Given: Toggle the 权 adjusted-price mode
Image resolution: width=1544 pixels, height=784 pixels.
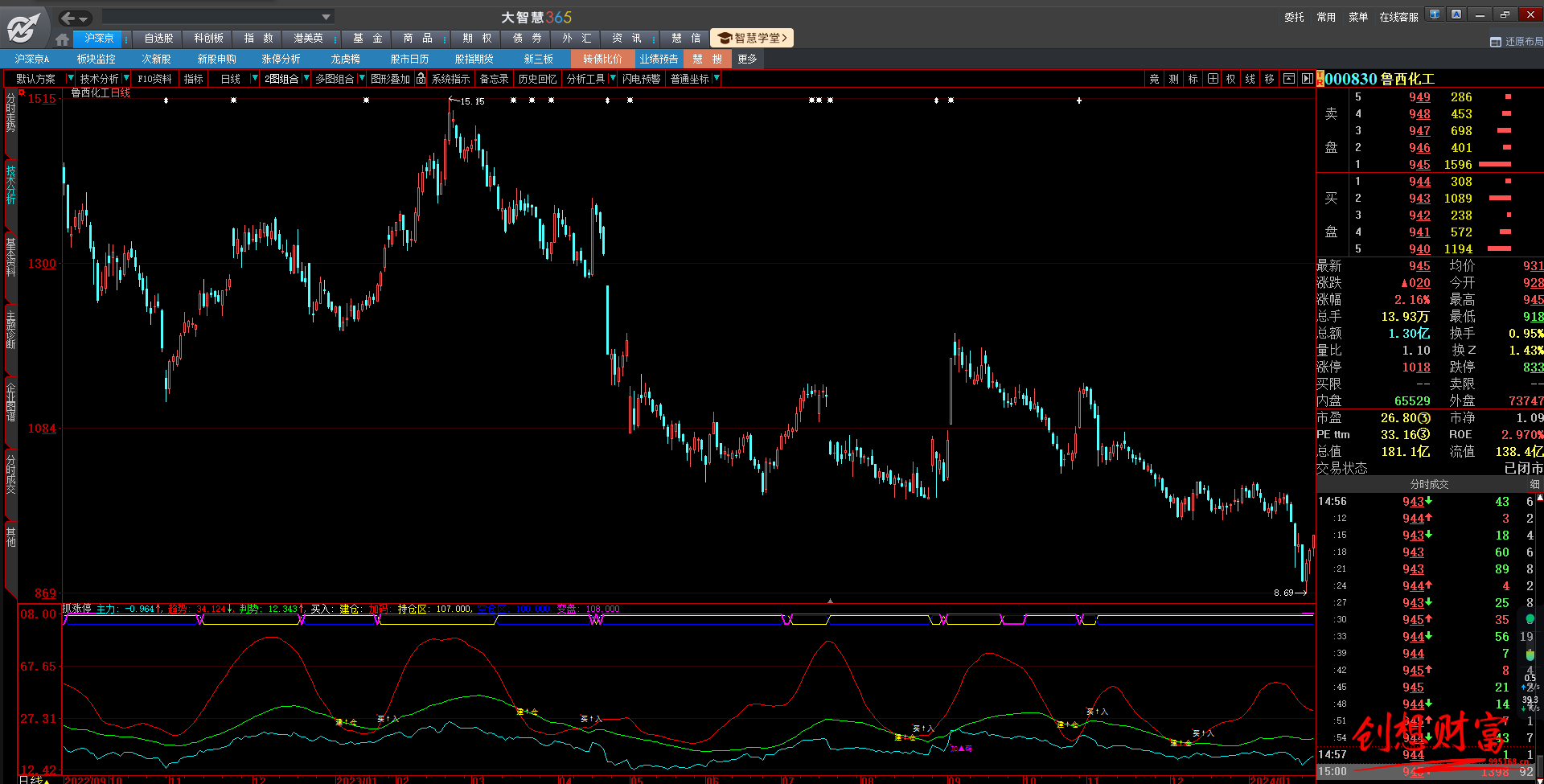Looking at the screenshot, I should [1231, 79].
